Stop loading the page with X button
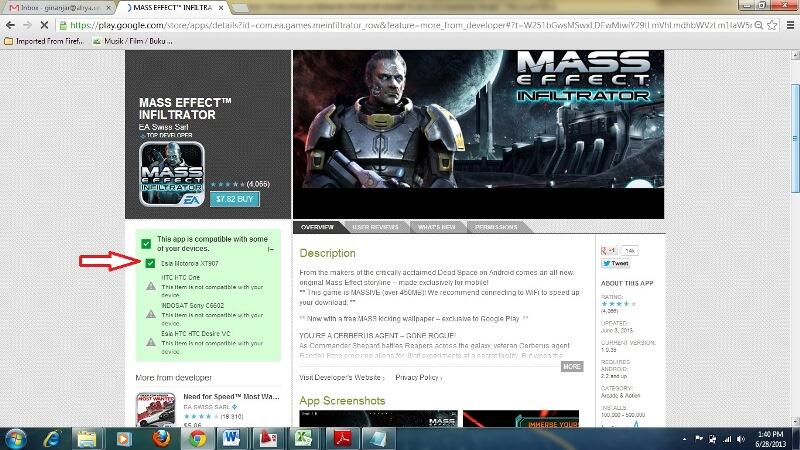Image resolution: width=800 pixels, height=450 pixels. 44,25
